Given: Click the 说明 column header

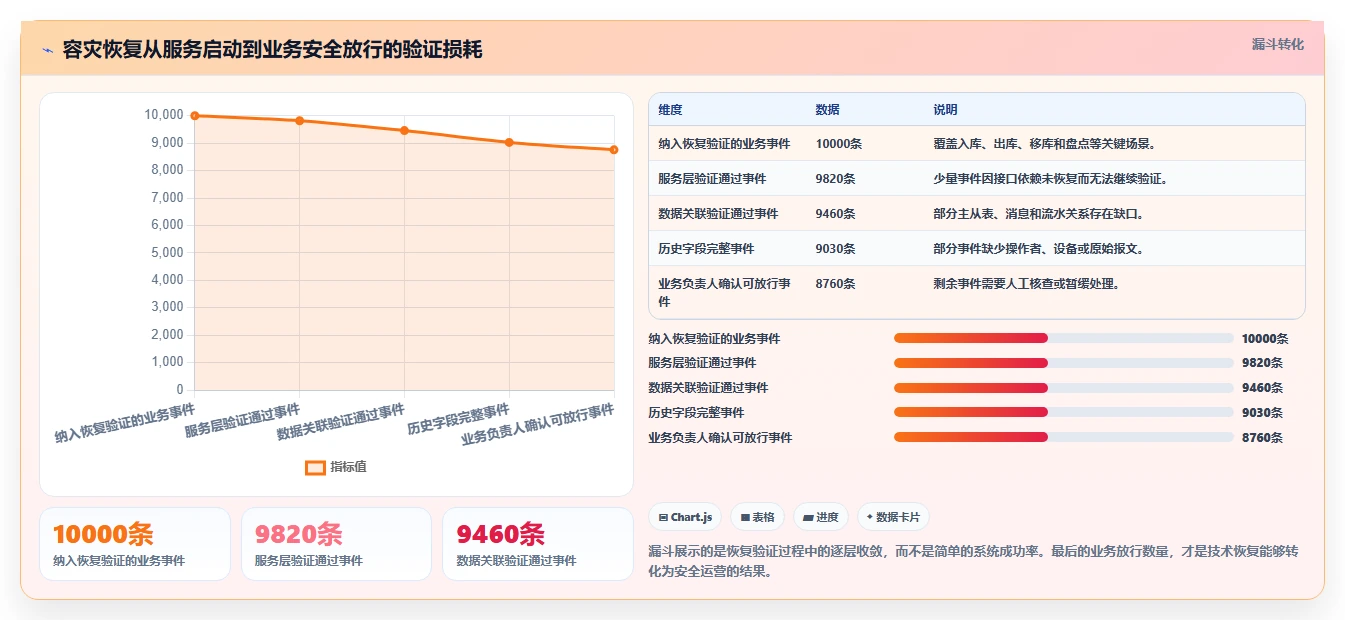Looking at the screenshot, I should (x=945, y=109).
